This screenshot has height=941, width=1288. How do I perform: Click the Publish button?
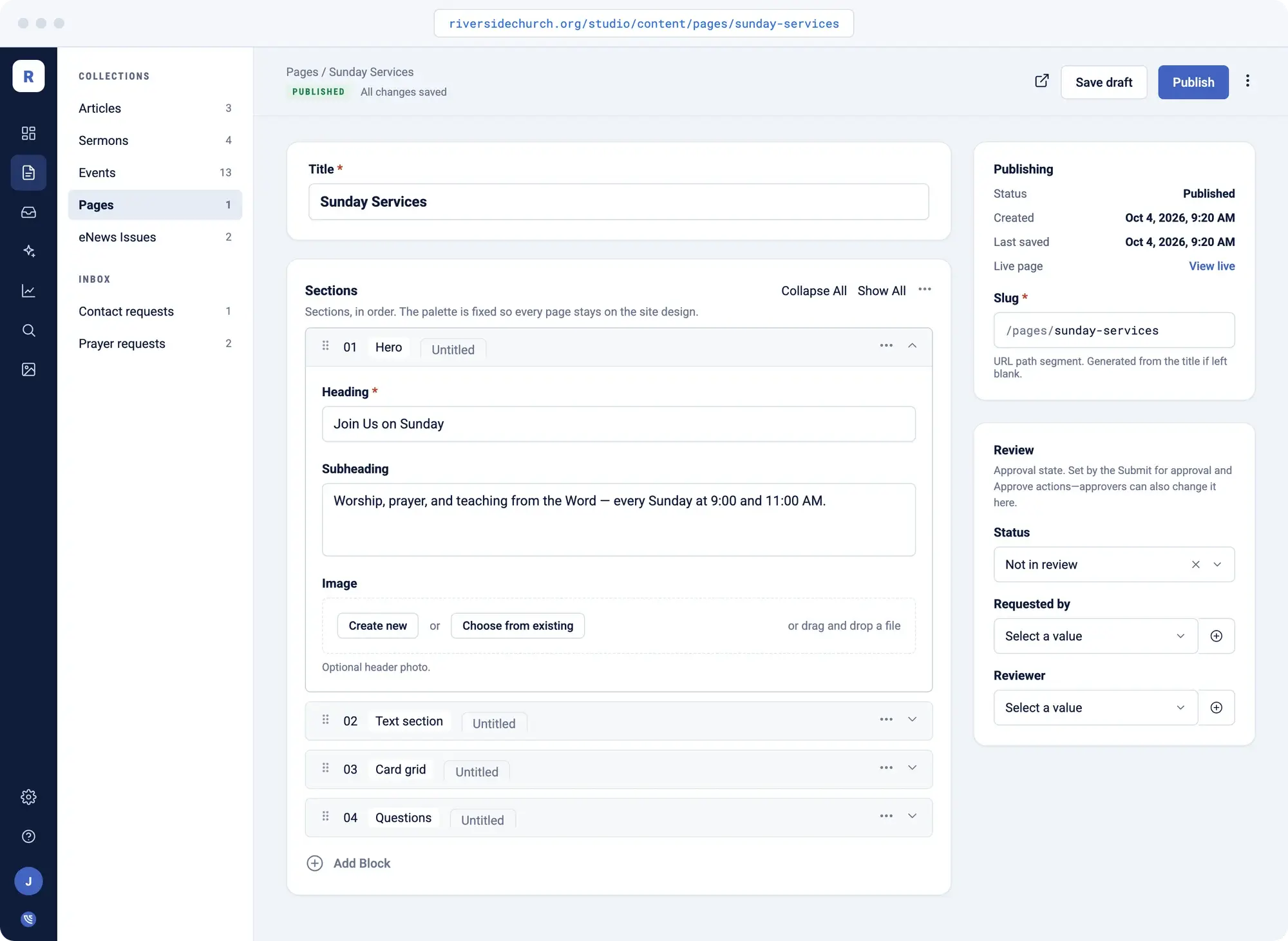[x=1193, y=82]
